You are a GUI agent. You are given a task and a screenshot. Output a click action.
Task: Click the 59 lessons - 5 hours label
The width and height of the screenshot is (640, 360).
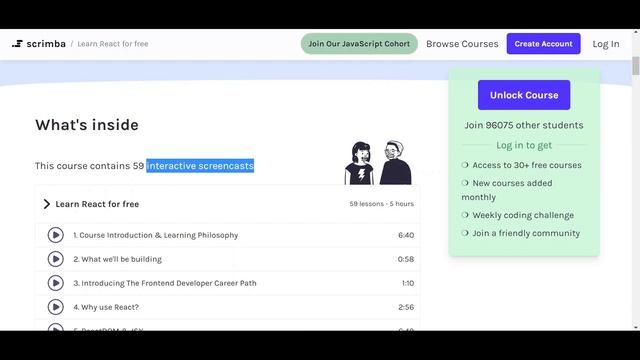(x=381, y=204)
